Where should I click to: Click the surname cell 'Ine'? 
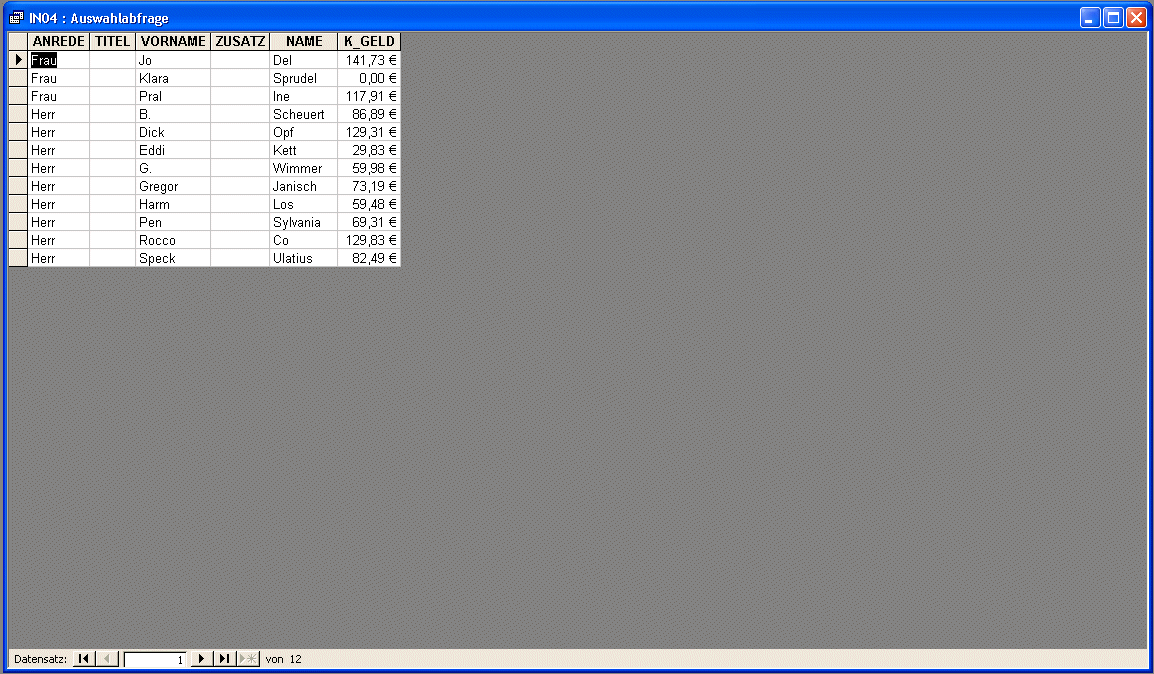click(303, 96)
